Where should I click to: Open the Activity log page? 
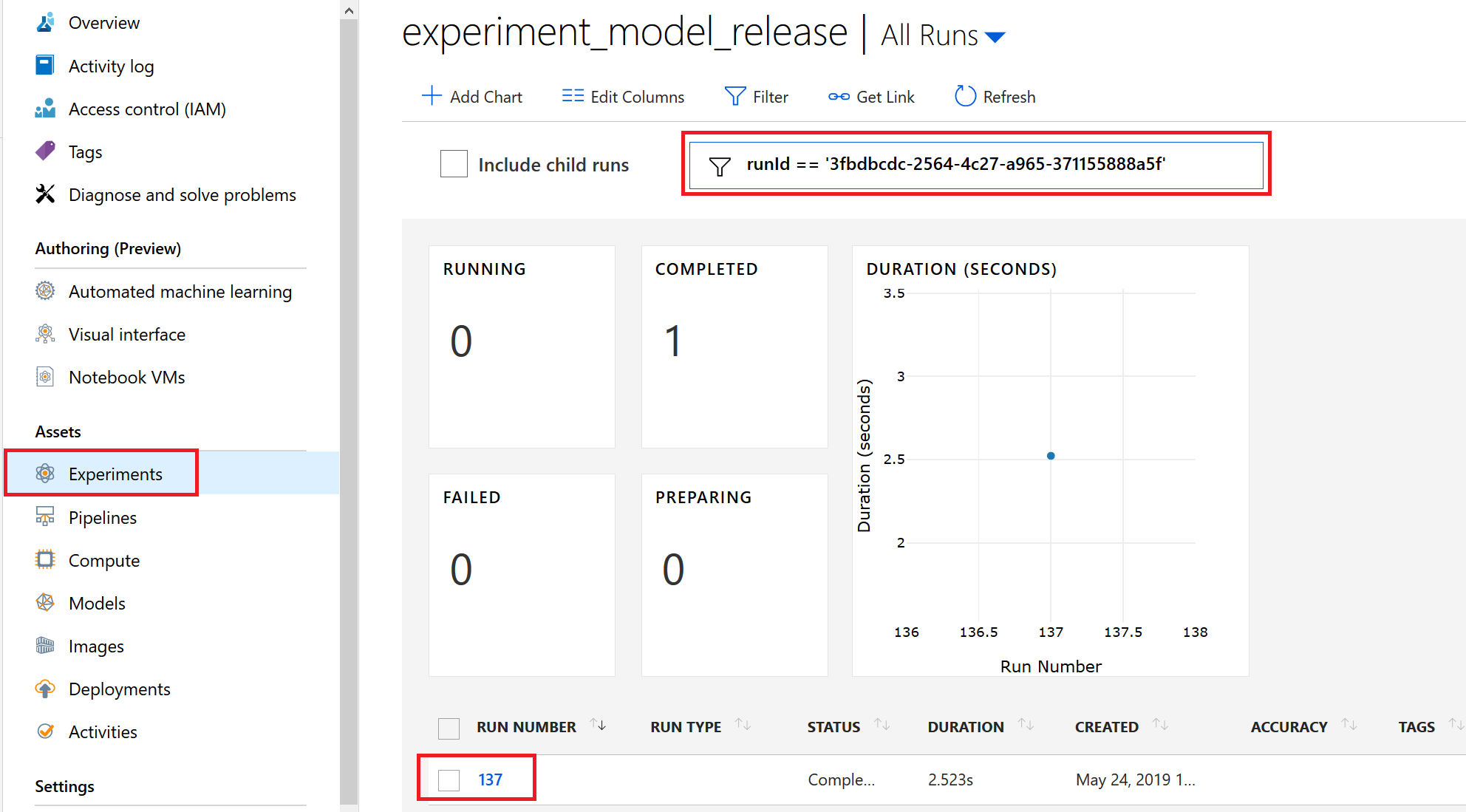(x=111, y=66)
